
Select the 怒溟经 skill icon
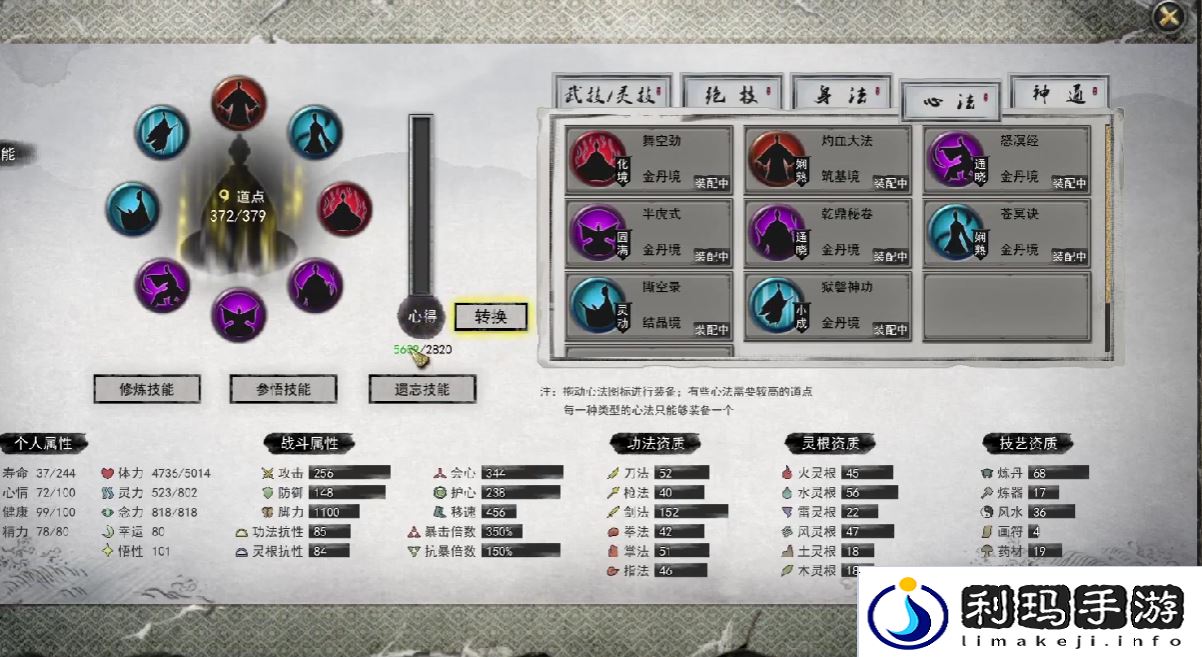pos(955,159)
